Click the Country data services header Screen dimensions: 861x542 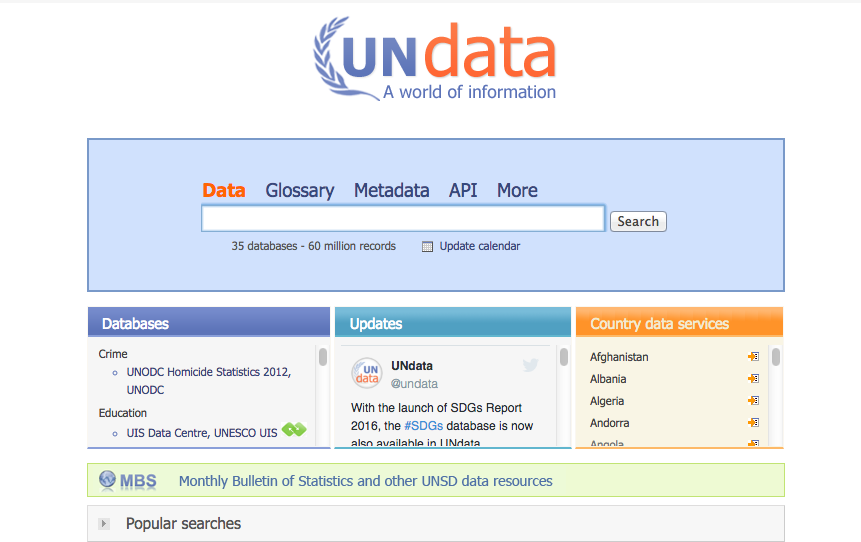(679, 322)
